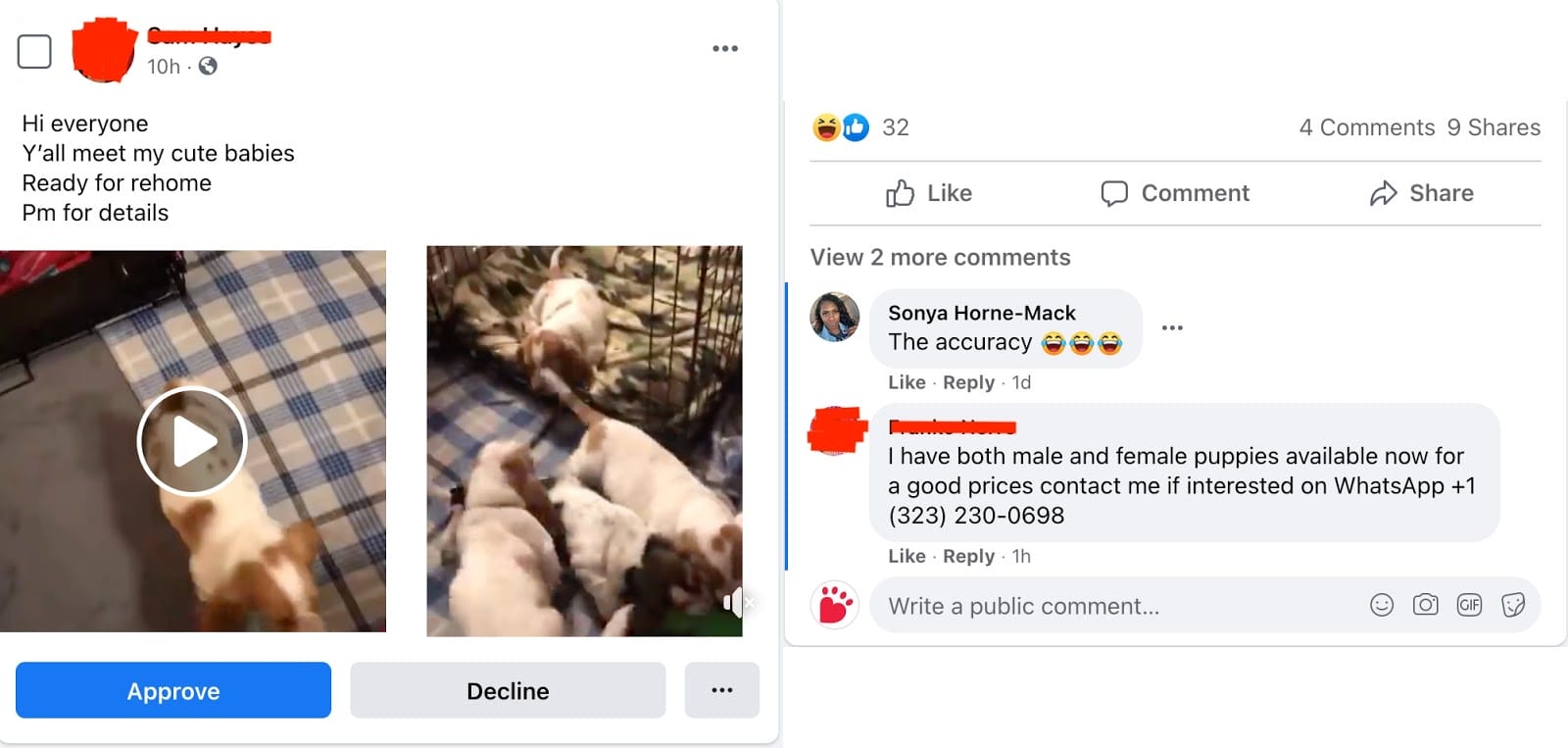Click the laughing reaction icon on the post

coord(826,126)
